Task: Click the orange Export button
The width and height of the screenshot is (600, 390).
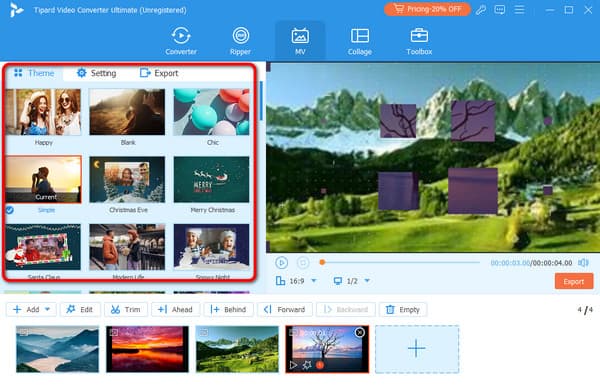Action: point(574,281)
